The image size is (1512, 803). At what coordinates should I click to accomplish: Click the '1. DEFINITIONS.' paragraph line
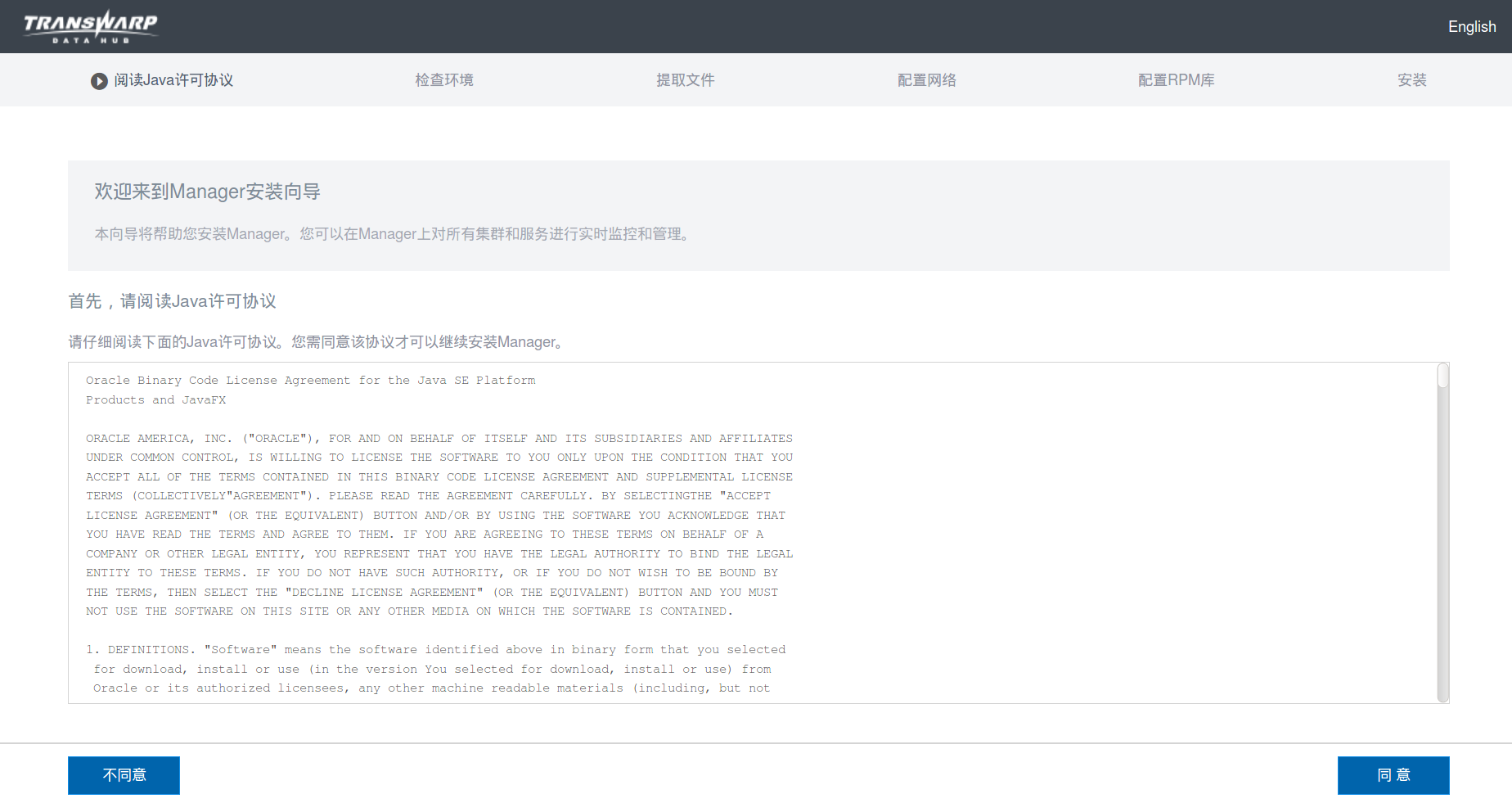coord(436,650)
